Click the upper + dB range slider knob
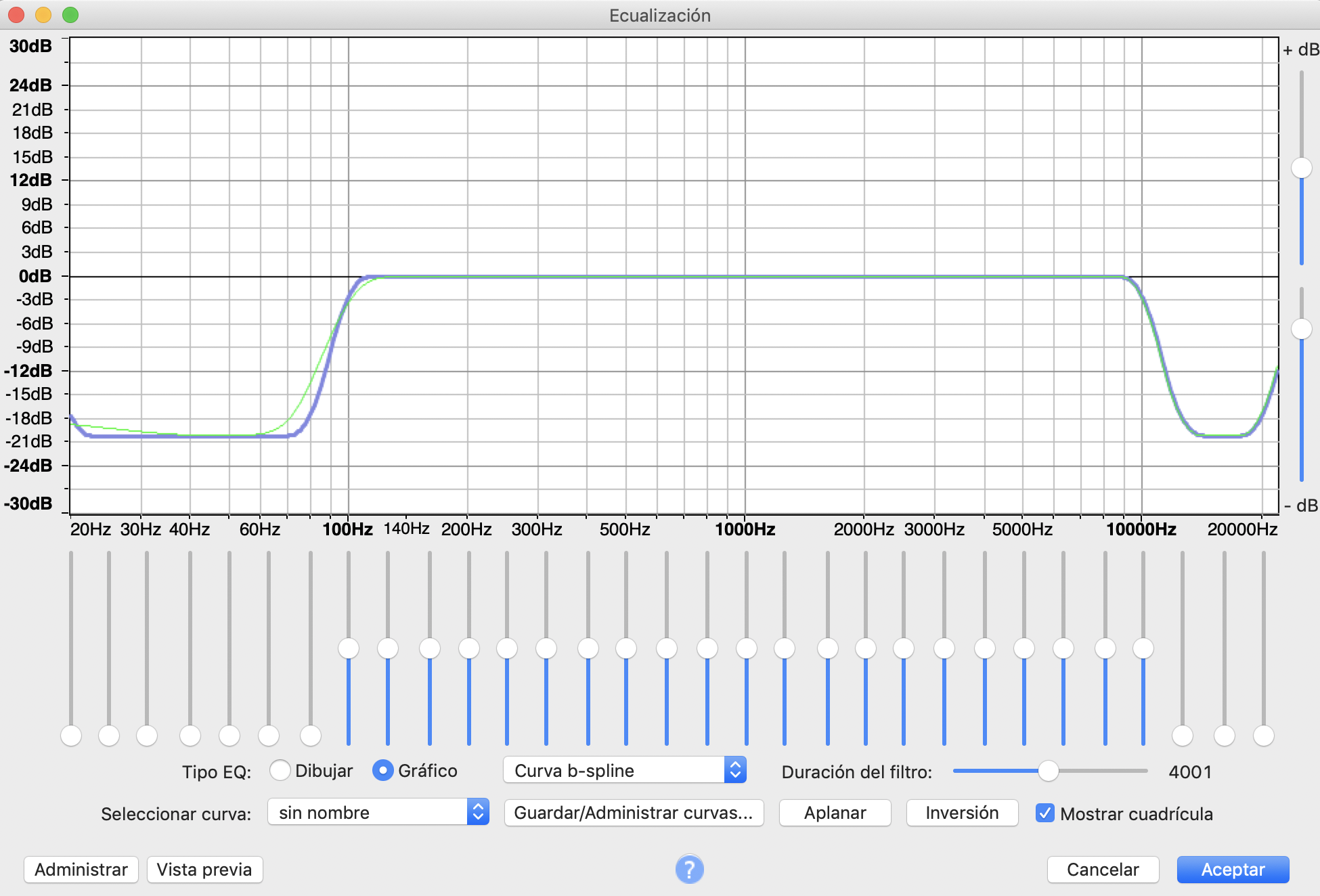1320x896 pixels. click(1301, 168)
